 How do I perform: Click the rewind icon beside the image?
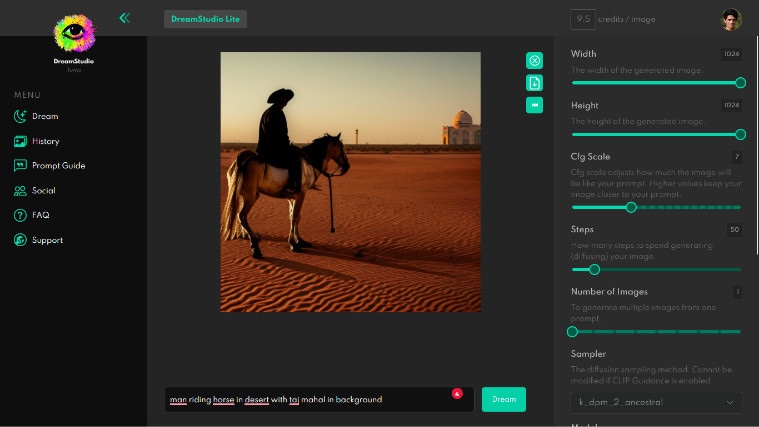(534, 105)
